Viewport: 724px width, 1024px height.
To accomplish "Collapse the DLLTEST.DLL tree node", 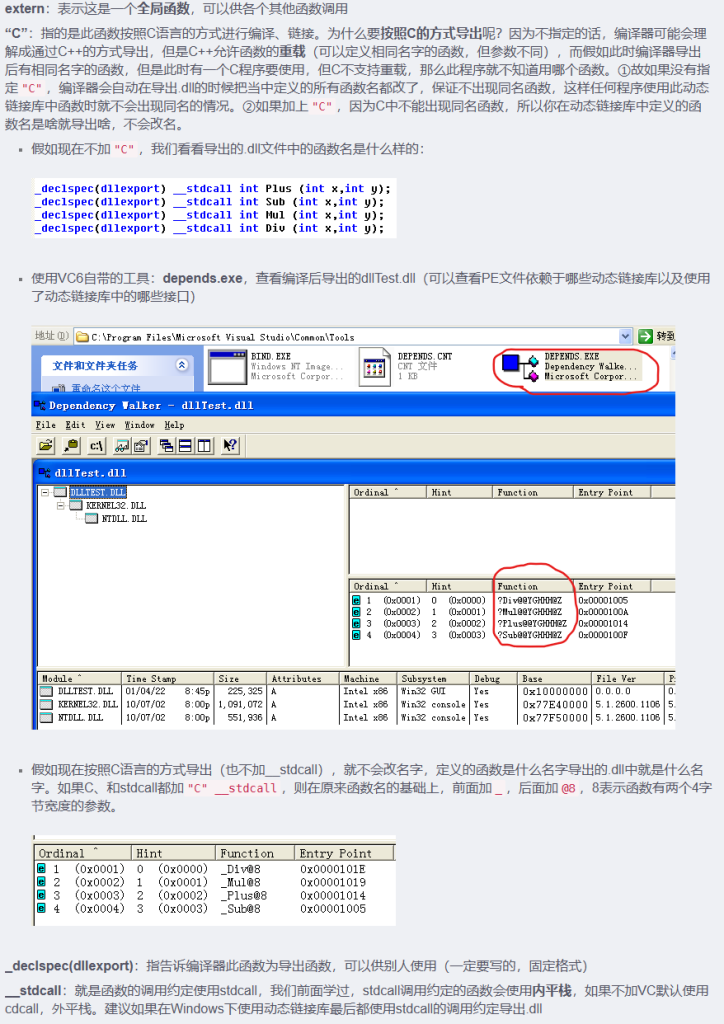I will (46, 493).
